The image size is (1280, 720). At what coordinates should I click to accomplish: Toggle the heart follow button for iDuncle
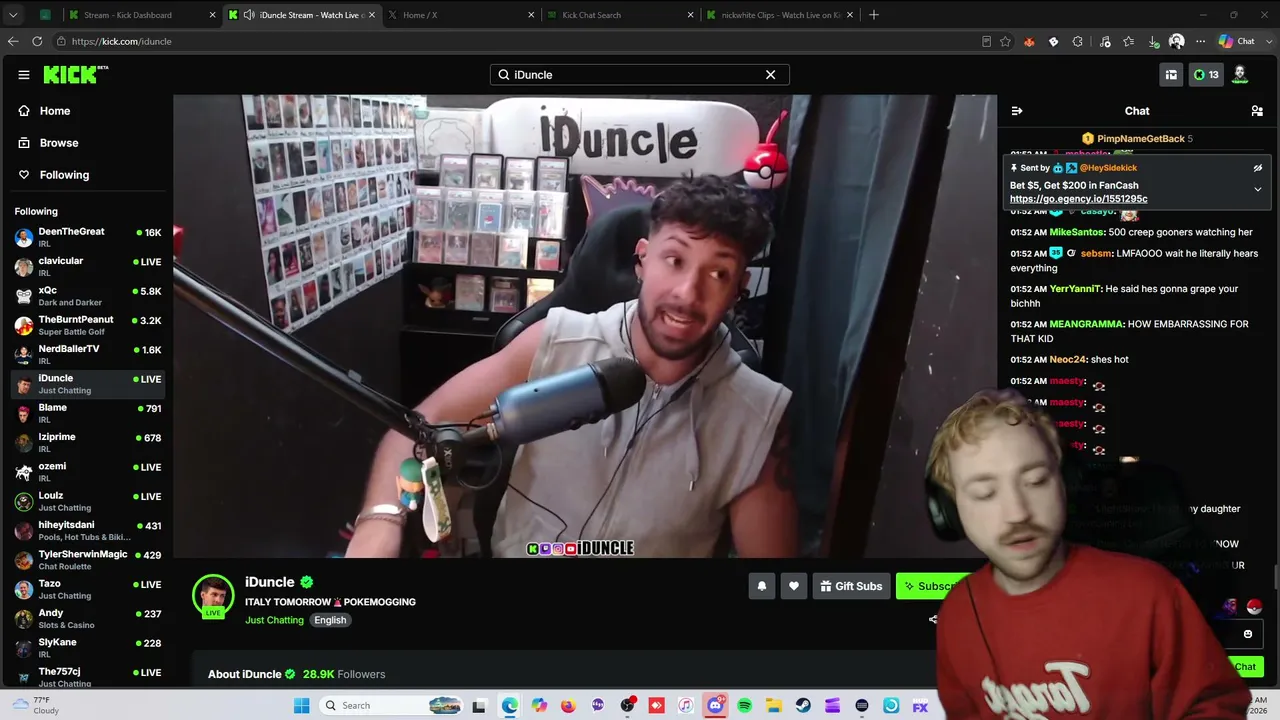pyautogui.click(x=794, y=586)
